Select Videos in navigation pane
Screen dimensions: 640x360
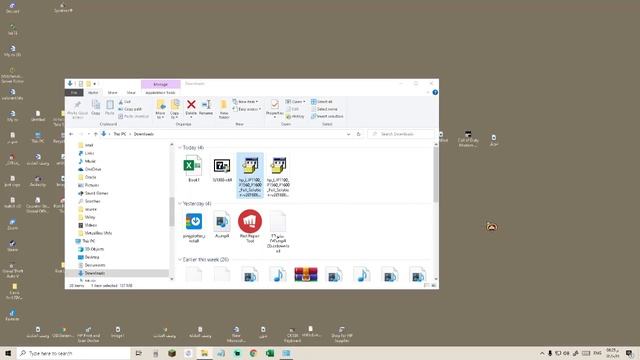point(88,225)
